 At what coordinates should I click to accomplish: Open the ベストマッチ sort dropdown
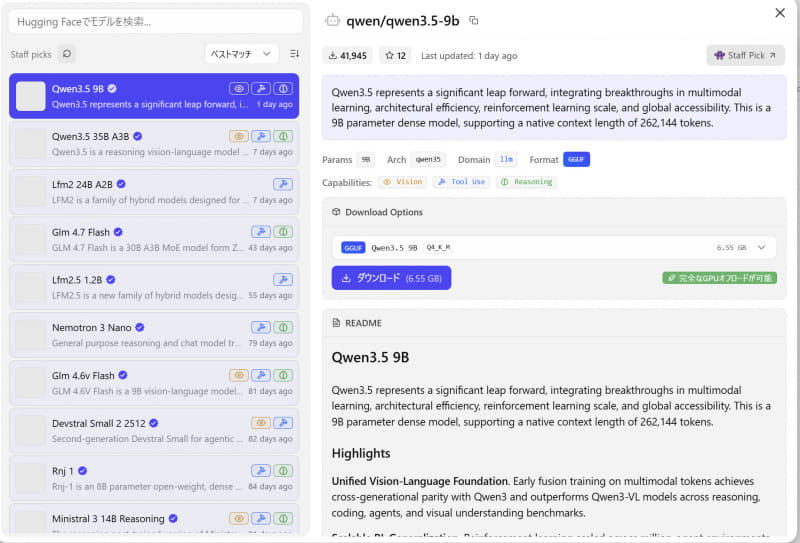click(241, 54)
